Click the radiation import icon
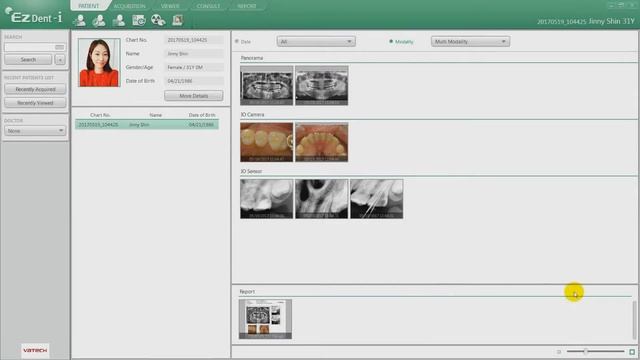The image size is (640, 360). pyautogui.click(x=158, y=20)
